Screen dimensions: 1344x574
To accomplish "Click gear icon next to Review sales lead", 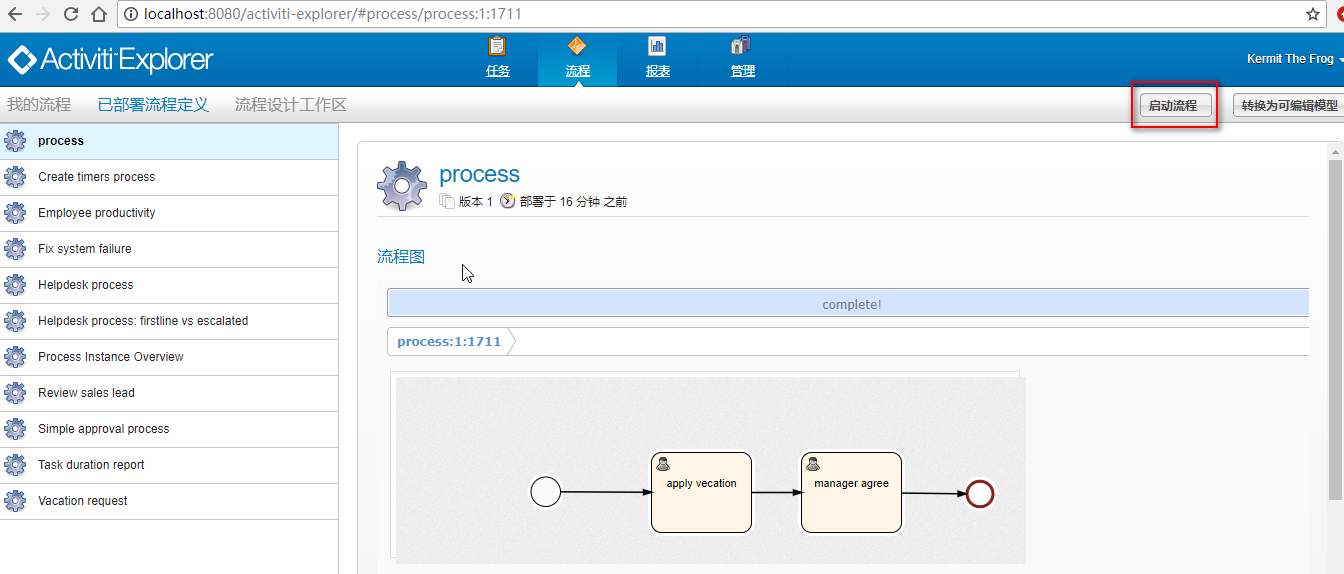I will tap(15, 393).
